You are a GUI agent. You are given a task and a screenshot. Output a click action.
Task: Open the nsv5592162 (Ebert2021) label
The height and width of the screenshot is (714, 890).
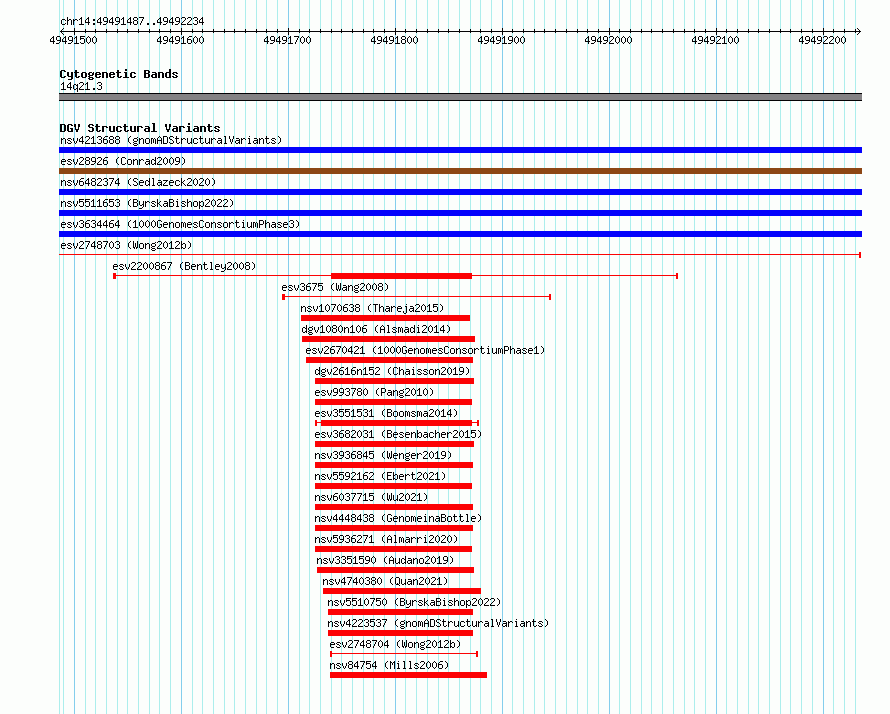pos(380,476)
